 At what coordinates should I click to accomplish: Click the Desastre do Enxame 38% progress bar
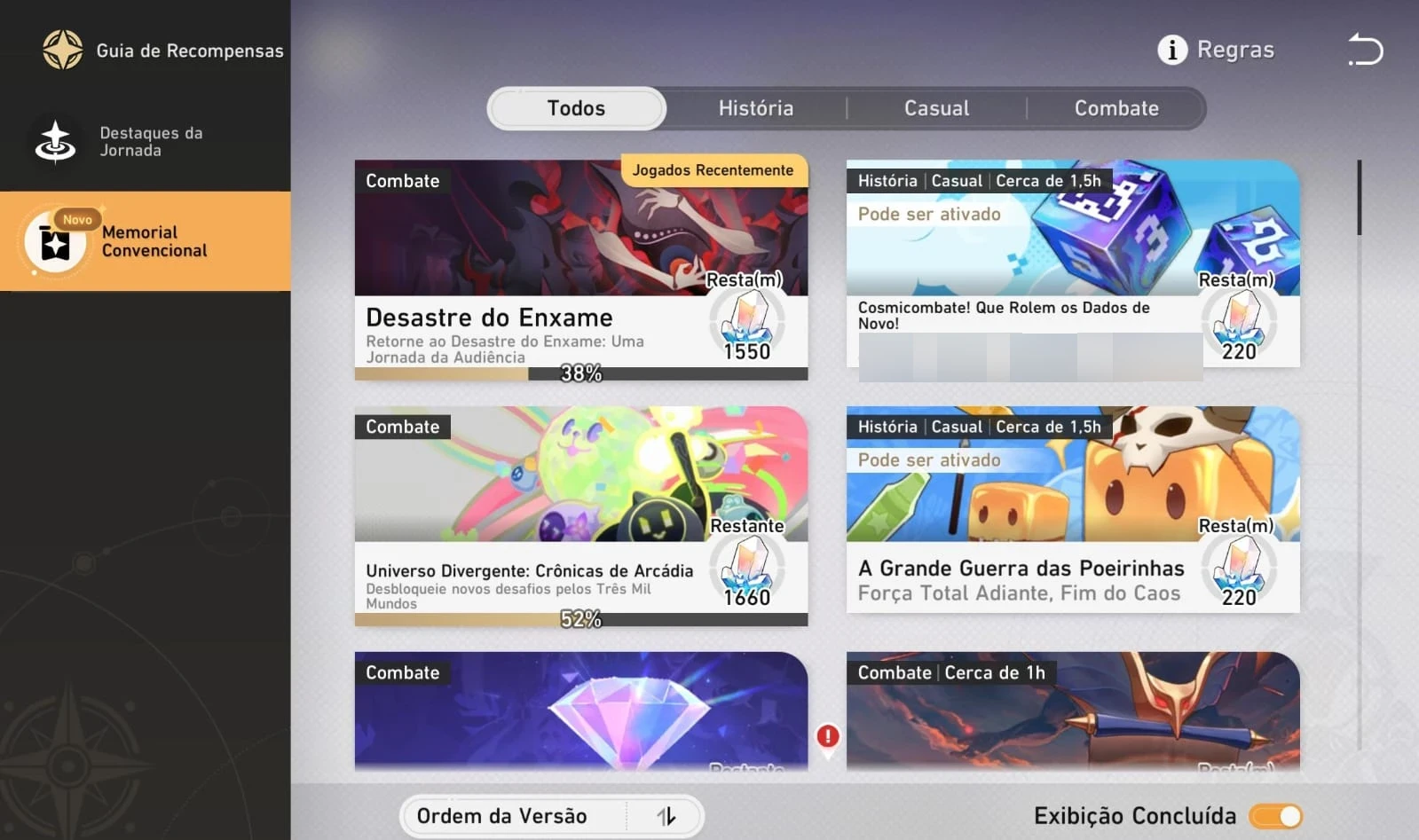(581, 374)
